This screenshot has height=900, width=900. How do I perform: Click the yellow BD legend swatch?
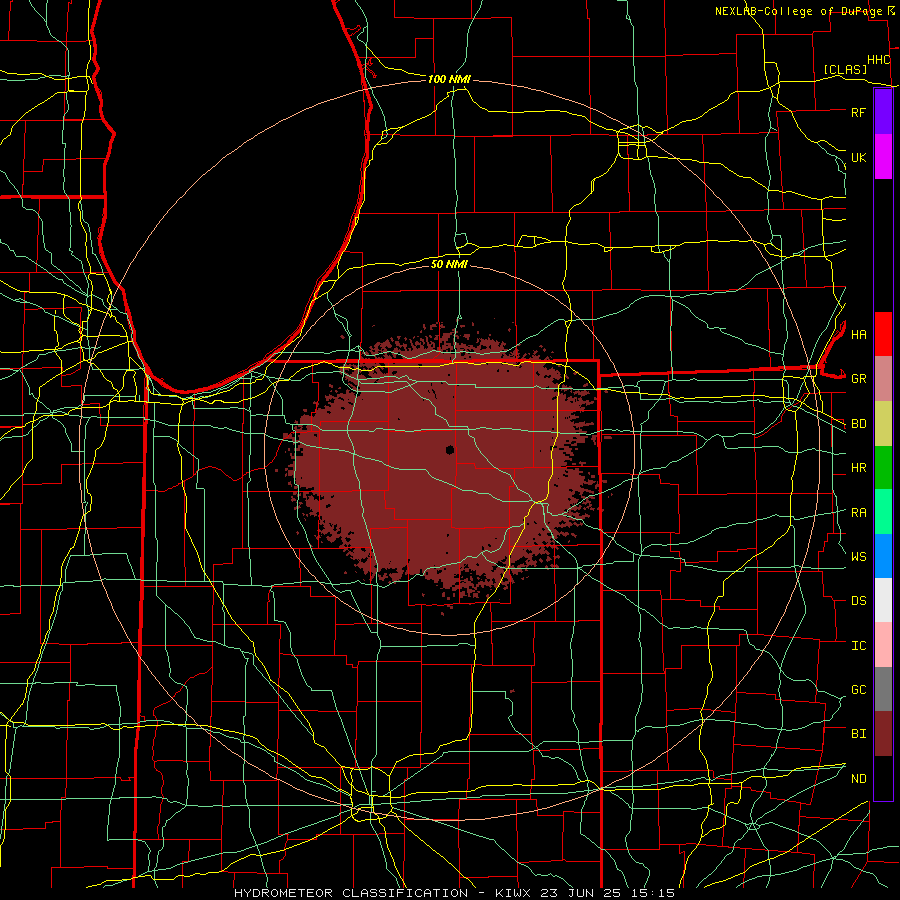883,424
